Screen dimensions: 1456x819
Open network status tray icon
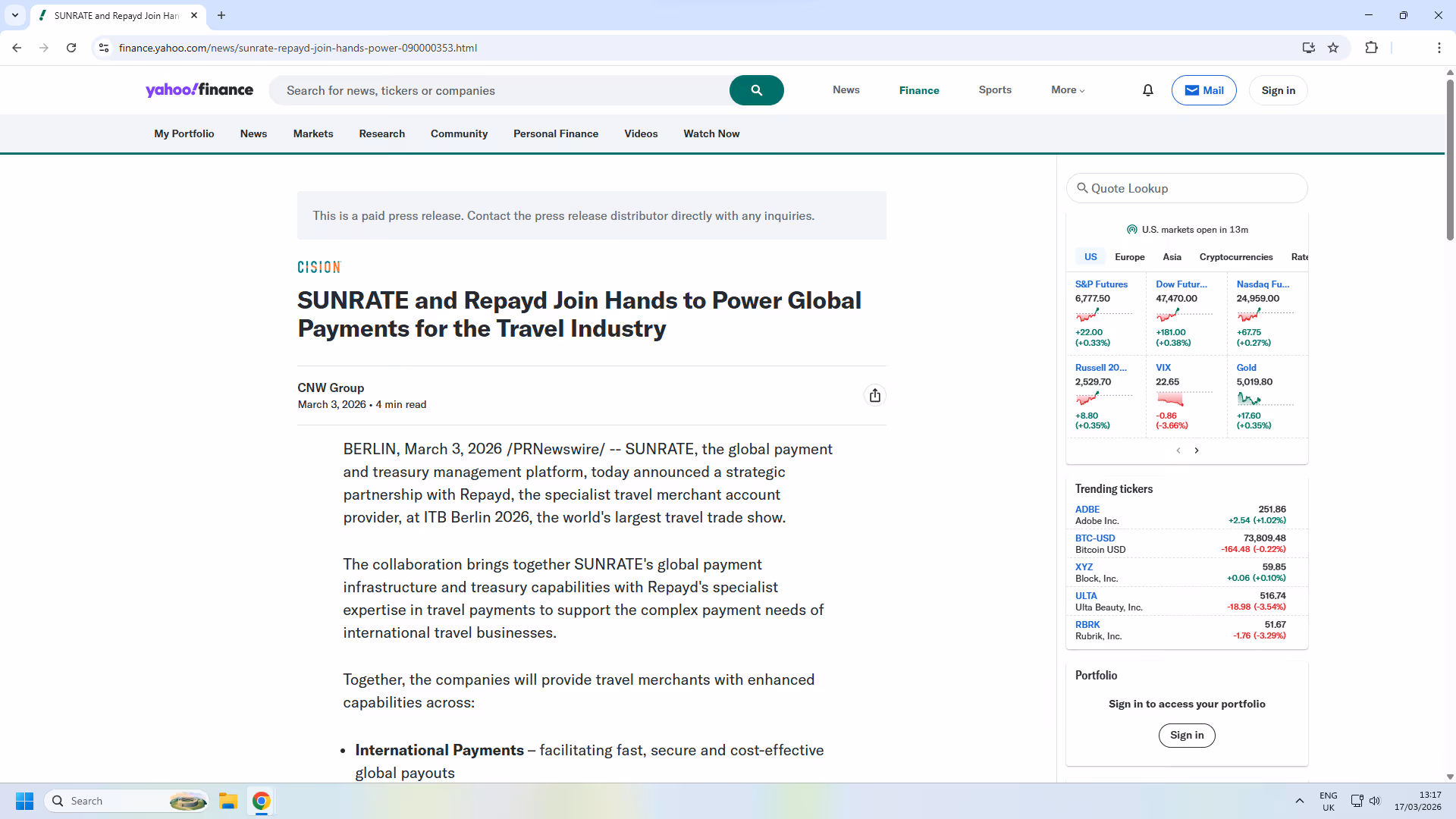(1357, 801)
